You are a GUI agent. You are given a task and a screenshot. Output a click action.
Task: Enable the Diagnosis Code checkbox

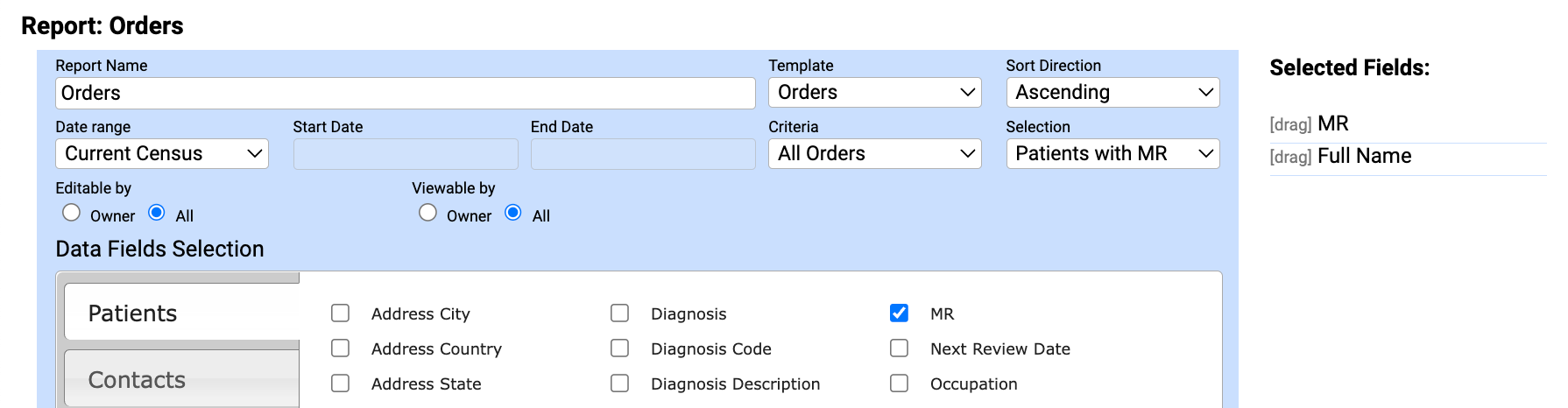[x=620, y=348]
